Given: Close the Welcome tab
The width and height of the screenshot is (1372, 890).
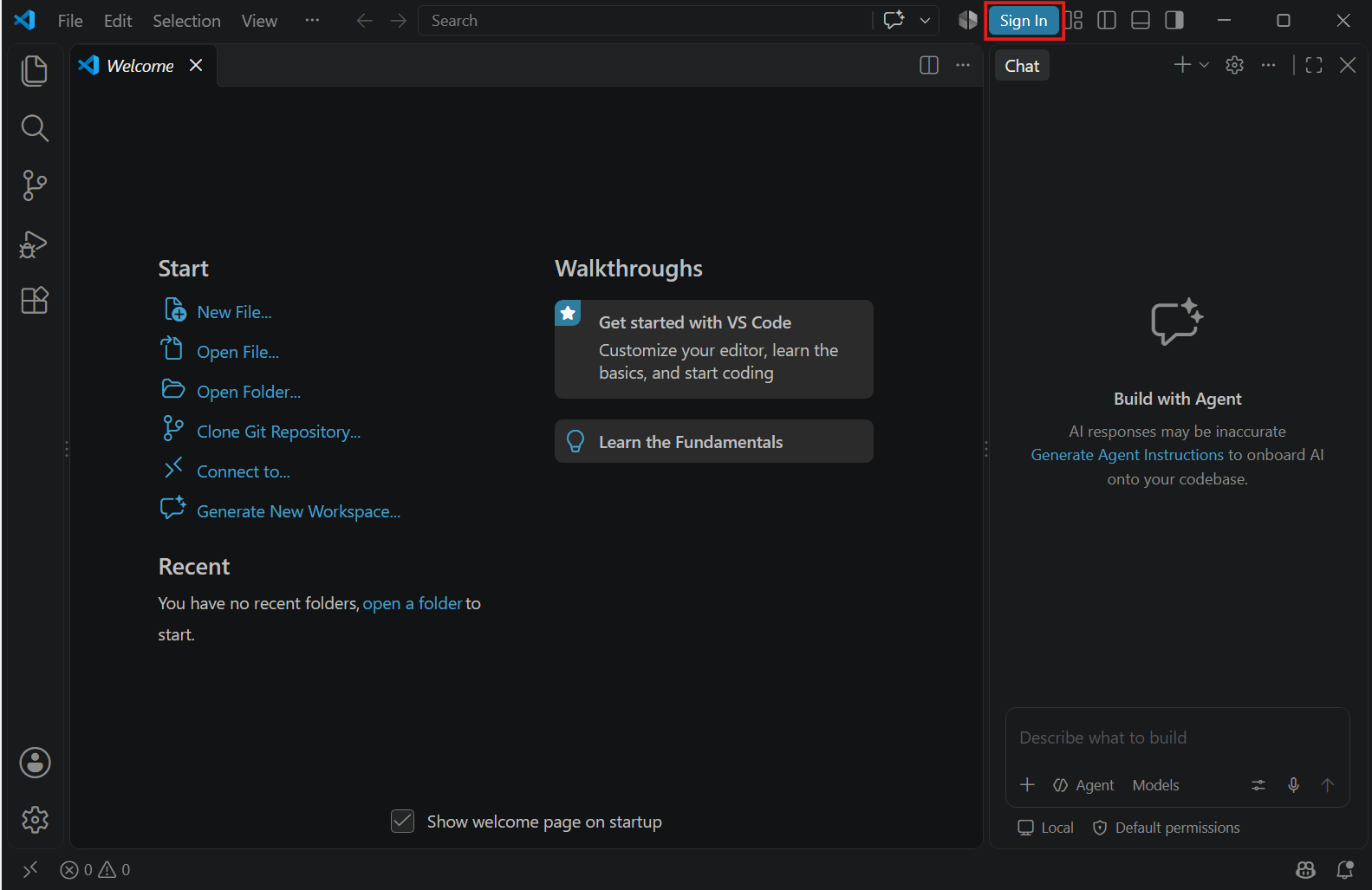Looking at the screenshot, I should click(196, 65).
